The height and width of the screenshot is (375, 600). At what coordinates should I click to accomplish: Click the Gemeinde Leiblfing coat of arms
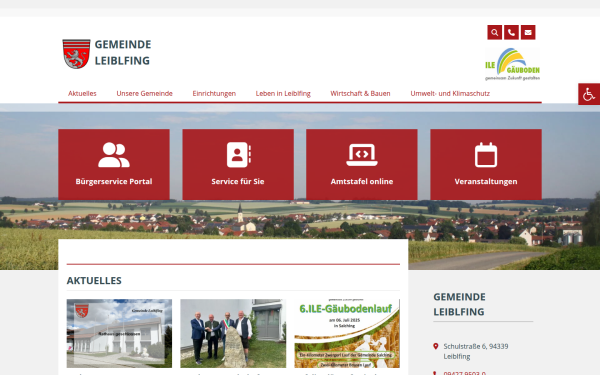(x=77, y=54)
